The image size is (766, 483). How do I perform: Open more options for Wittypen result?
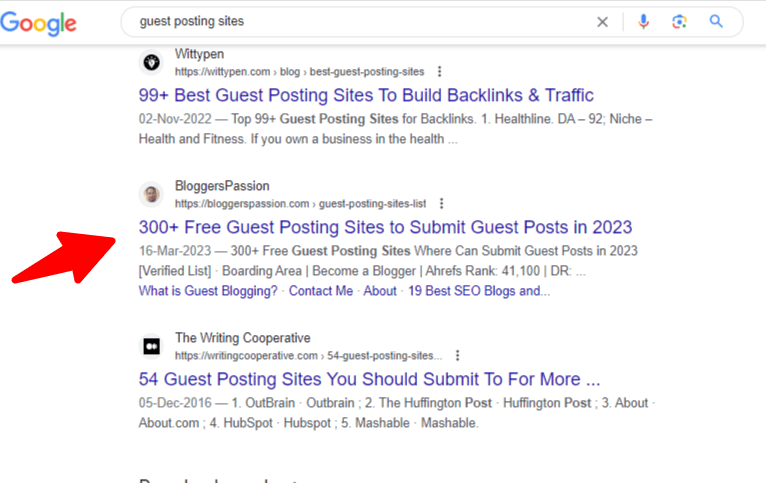coord(440,72)
